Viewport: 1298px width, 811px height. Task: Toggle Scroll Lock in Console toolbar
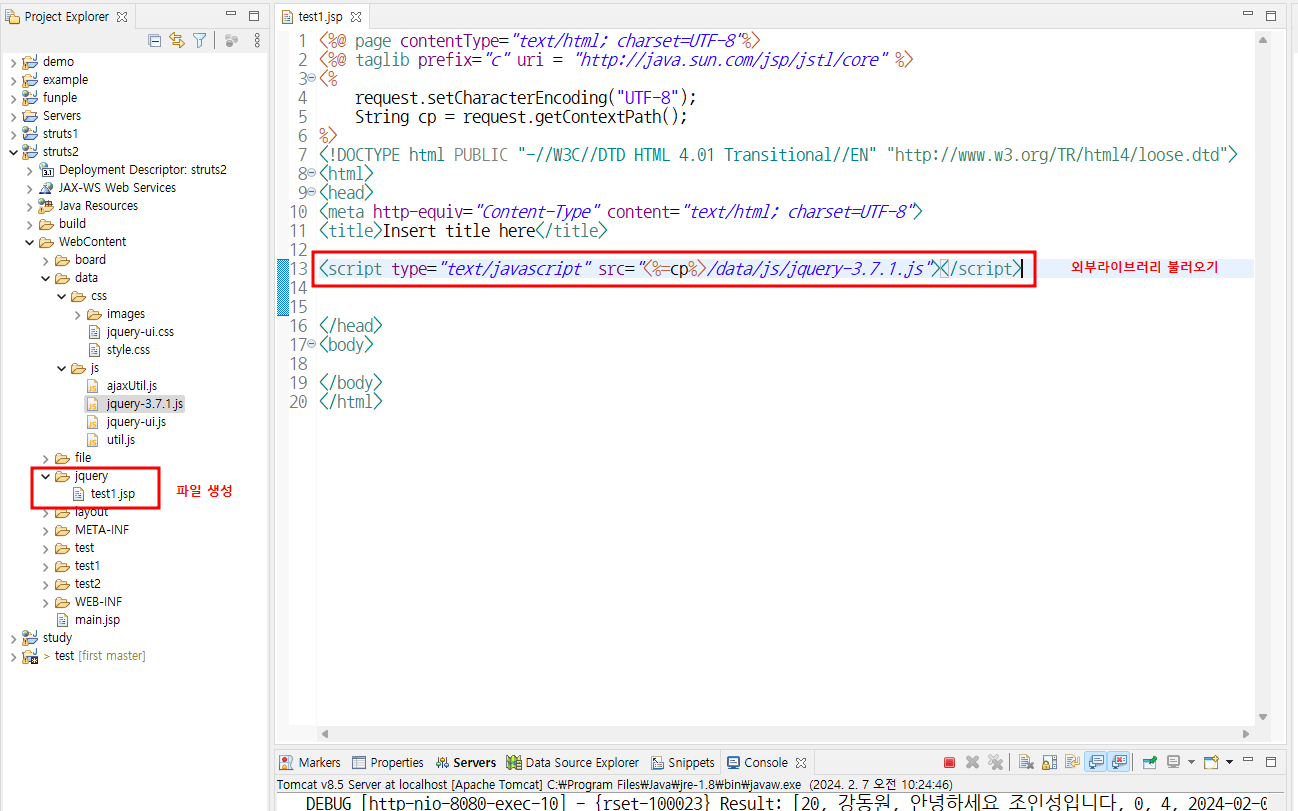click(x=1050, y=762)
